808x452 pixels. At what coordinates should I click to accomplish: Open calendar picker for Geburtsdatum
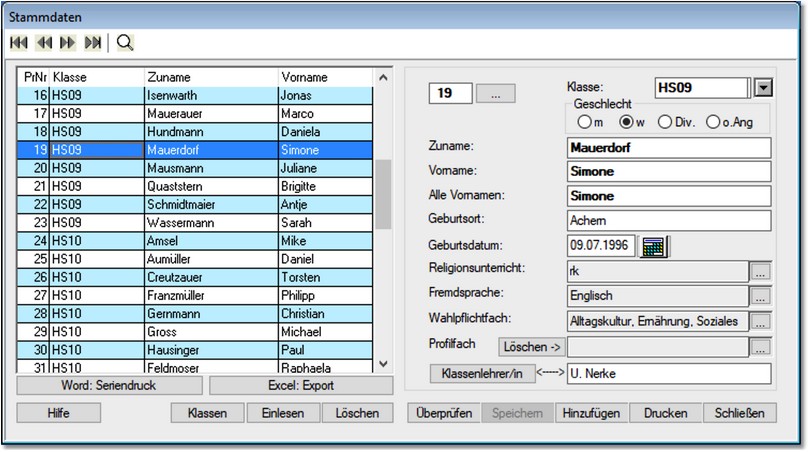point(653,246)
